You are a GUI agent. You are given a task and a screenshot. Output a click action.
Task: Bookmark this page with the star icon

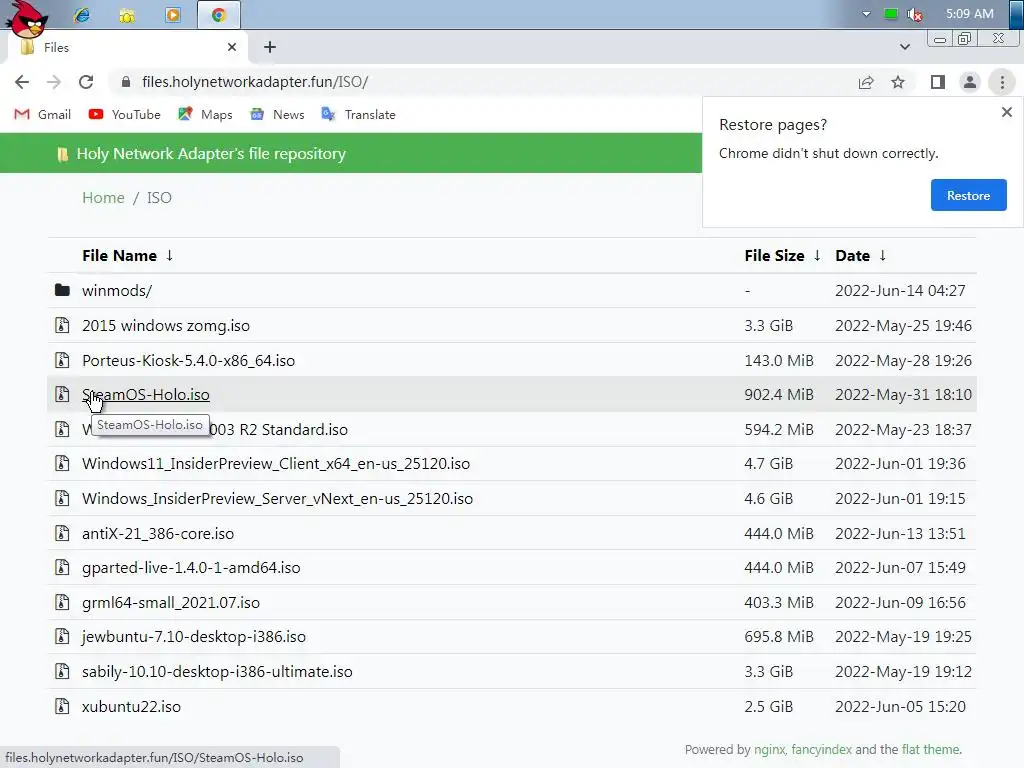click(x=898, y=82)
